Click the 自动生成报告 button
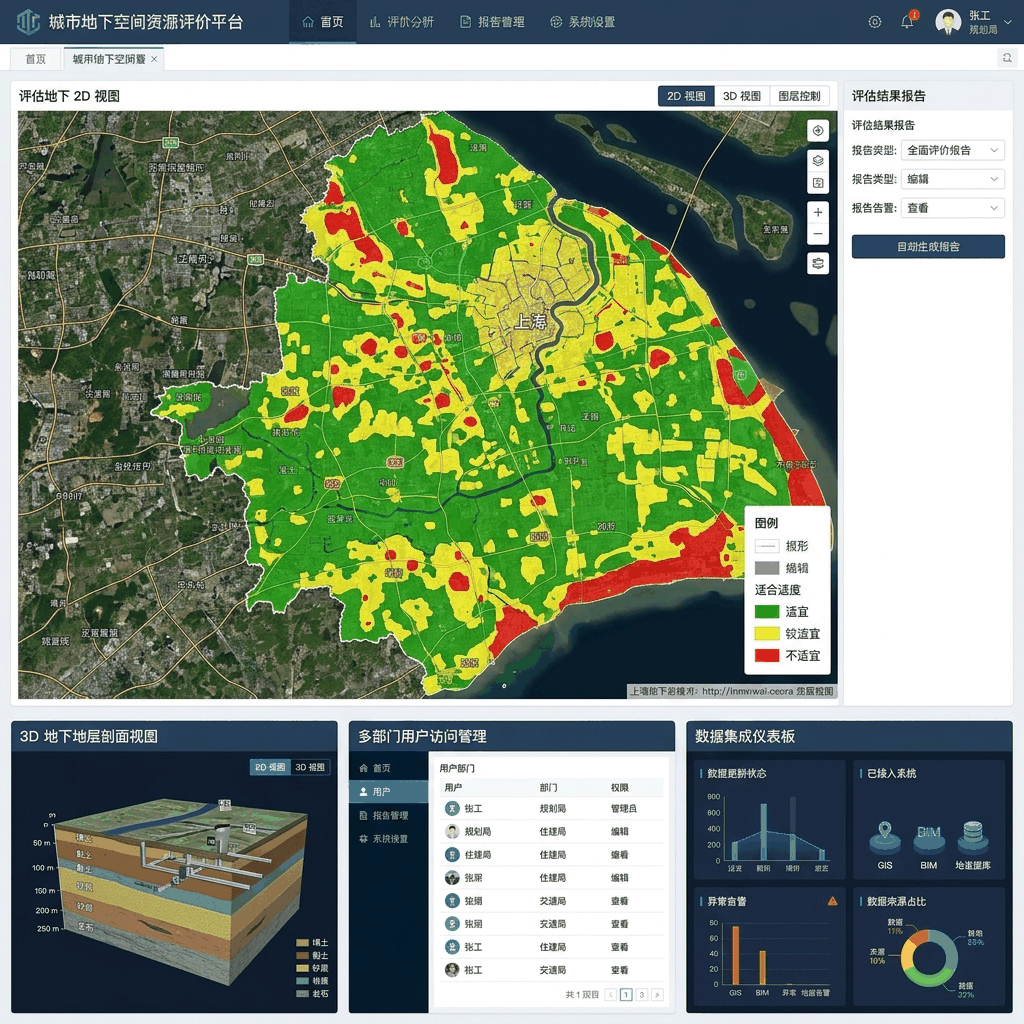 pyautogui.click(x=928, y=247)
